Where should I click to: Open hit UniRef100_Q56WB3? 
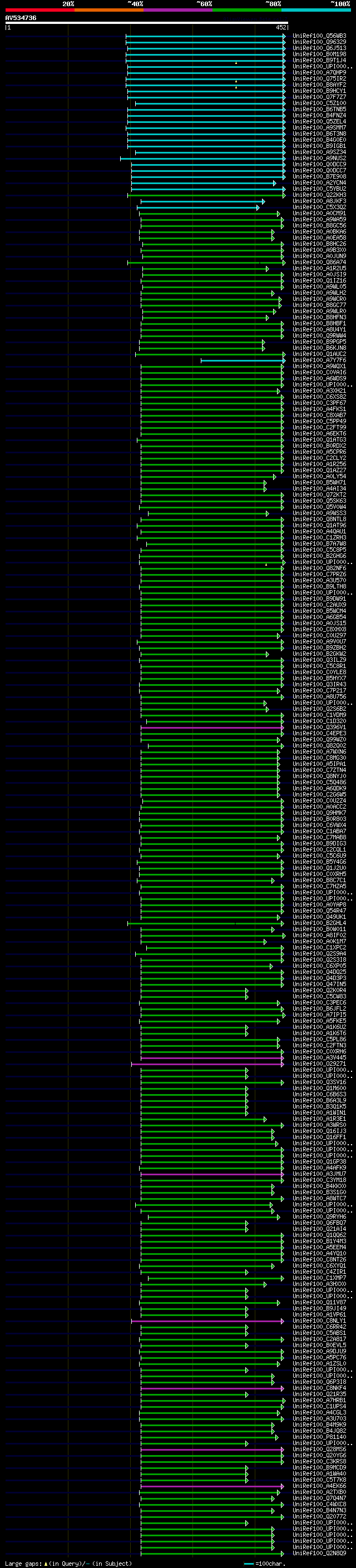coord(319,37)
